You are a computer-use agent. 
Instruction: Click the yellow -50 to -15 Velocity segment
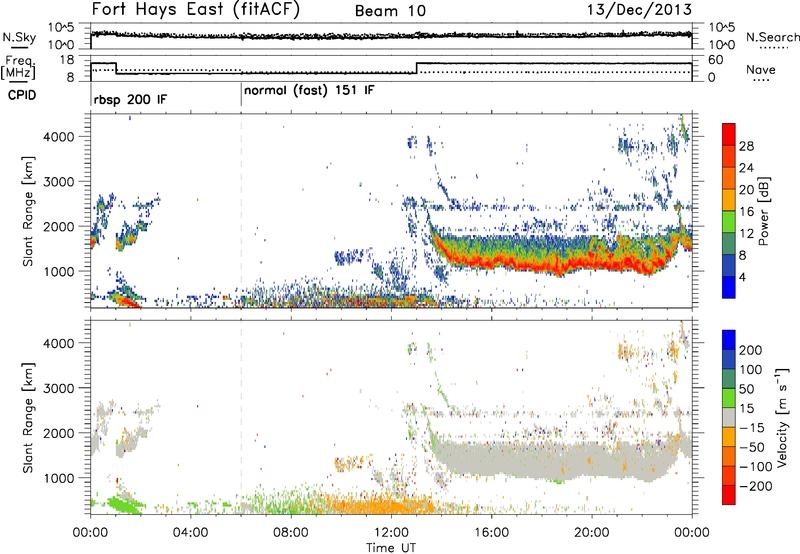pos(729,437)
